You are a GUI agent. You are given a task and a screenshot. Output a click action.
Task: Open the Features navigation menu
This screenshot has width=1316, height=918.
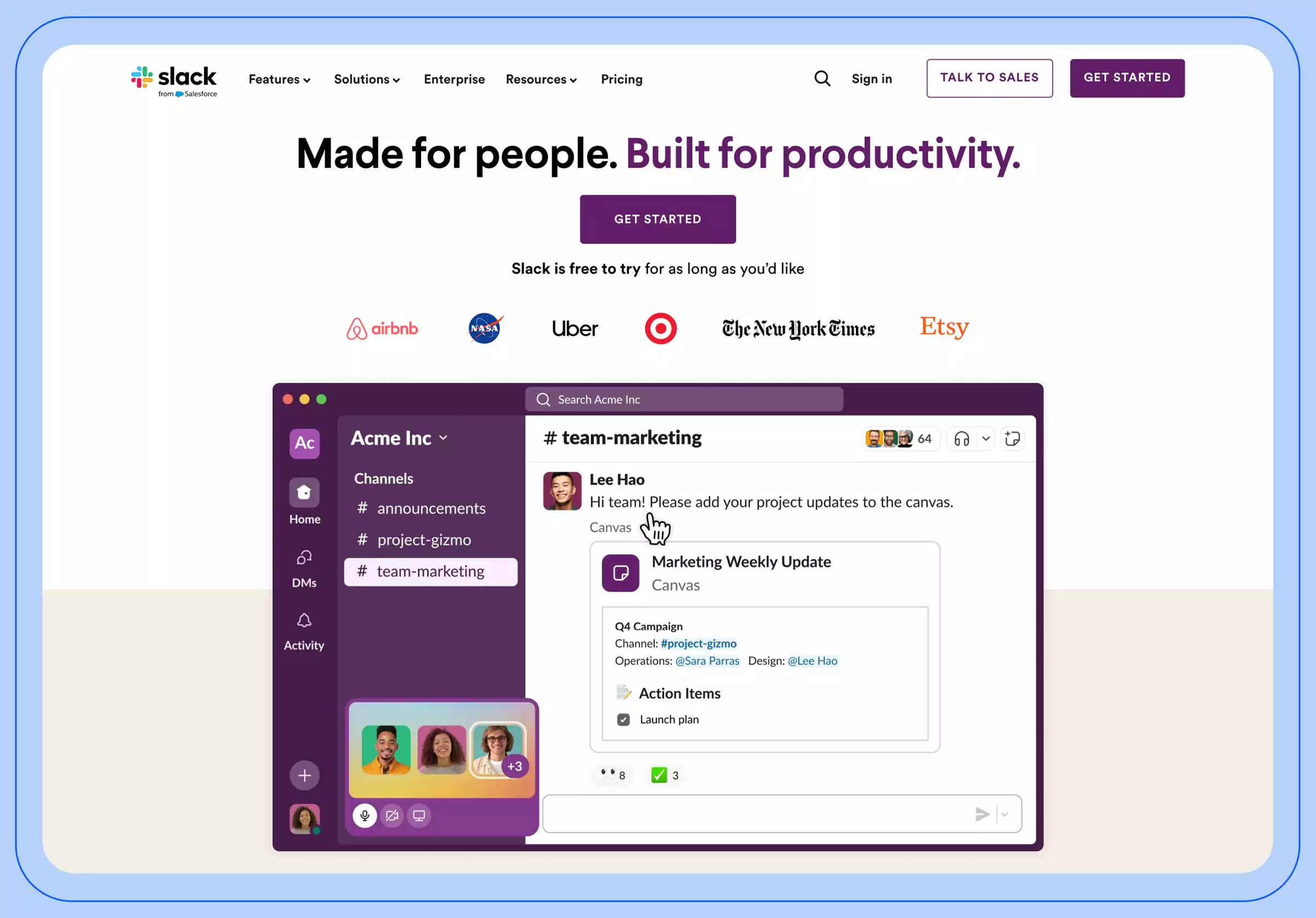pos(279,79)
